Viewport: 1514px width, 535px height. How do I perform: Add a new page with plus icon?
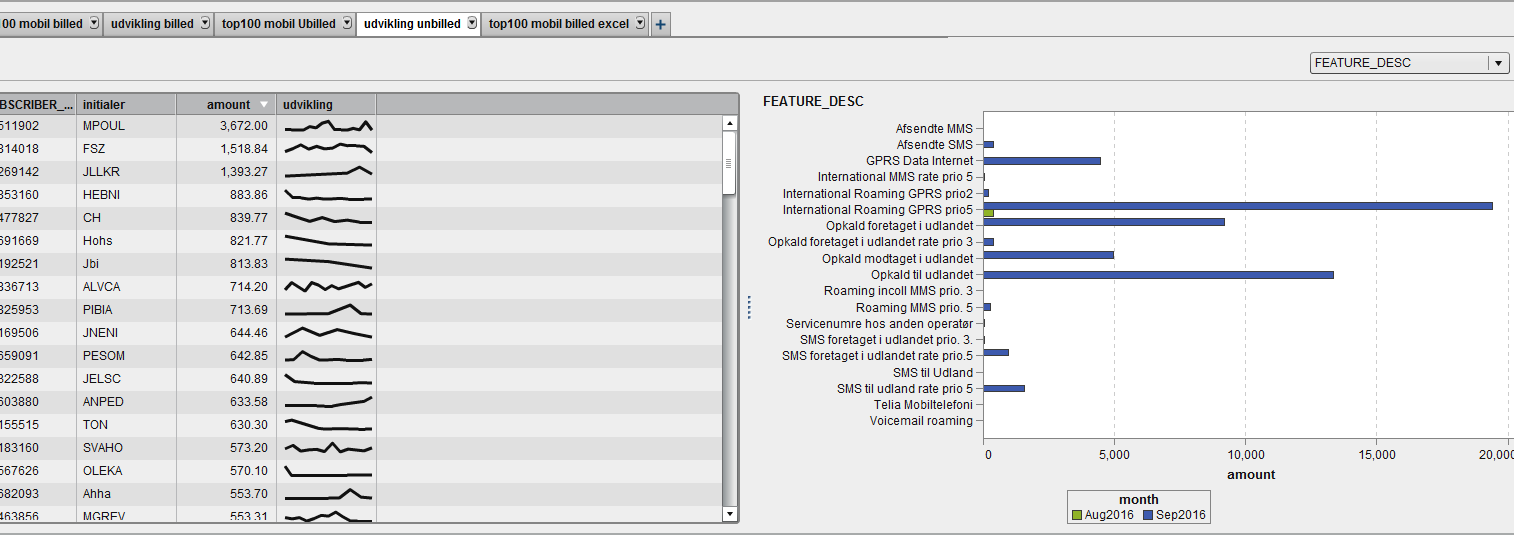(660, 25)
